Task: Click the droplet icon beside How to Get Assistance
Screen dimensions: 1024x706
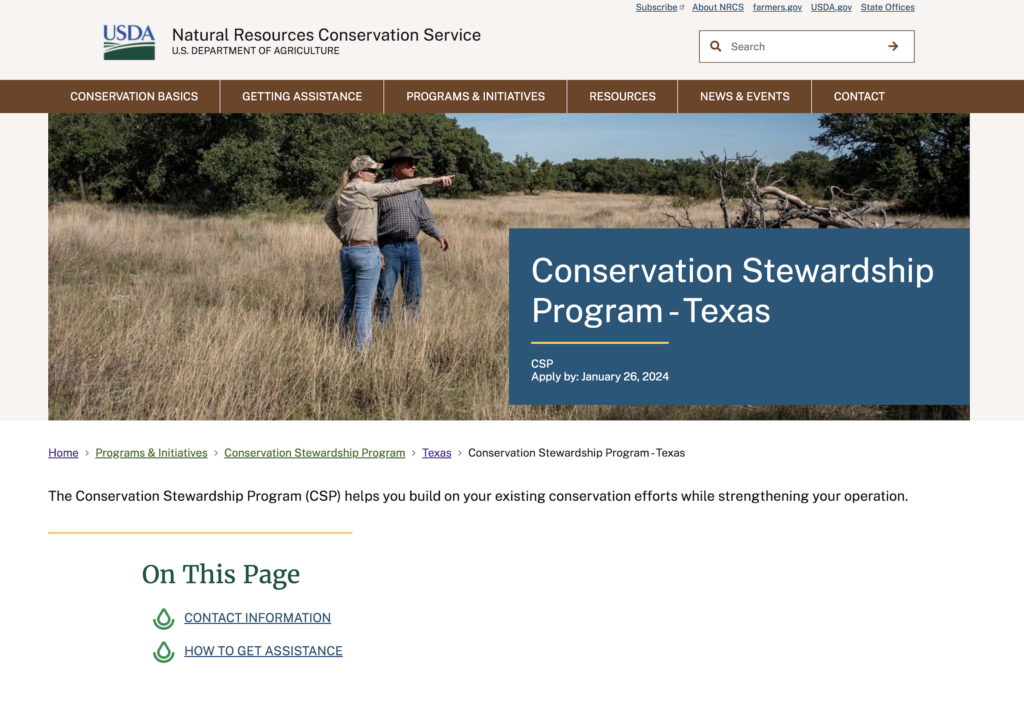Action: [x=163, y=651]
